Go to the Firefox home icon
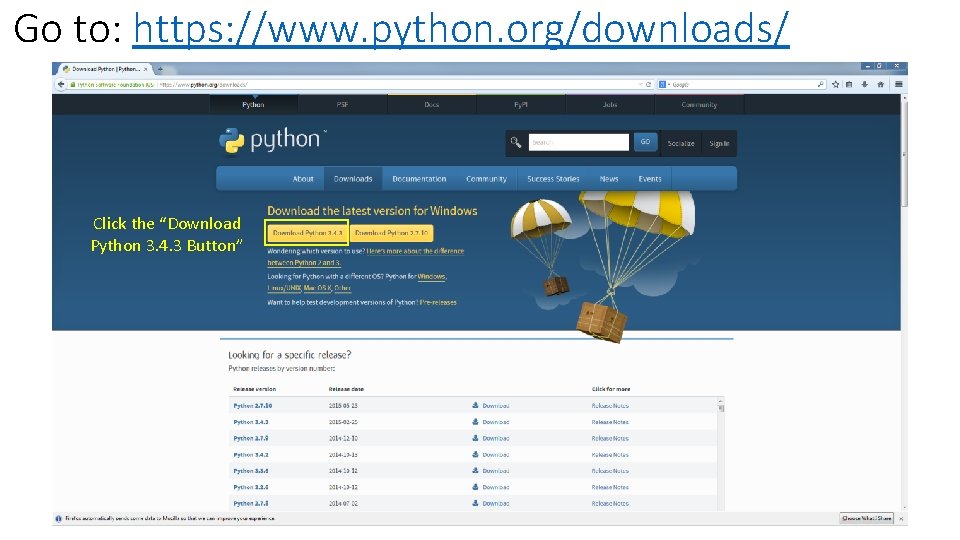The width and height of the screenshot is (960, 540). click(880, 84)
